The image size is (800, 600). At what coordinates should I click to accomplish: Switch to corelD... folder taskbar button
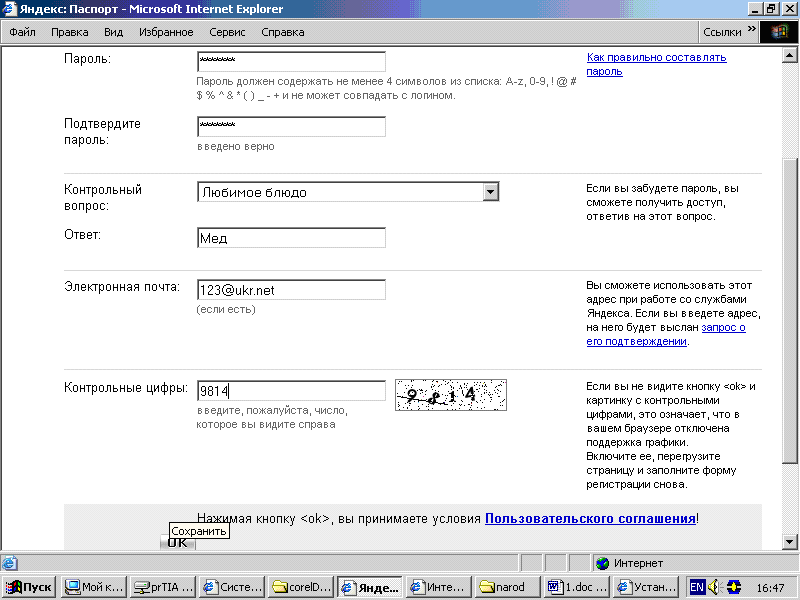click(301, 587)
